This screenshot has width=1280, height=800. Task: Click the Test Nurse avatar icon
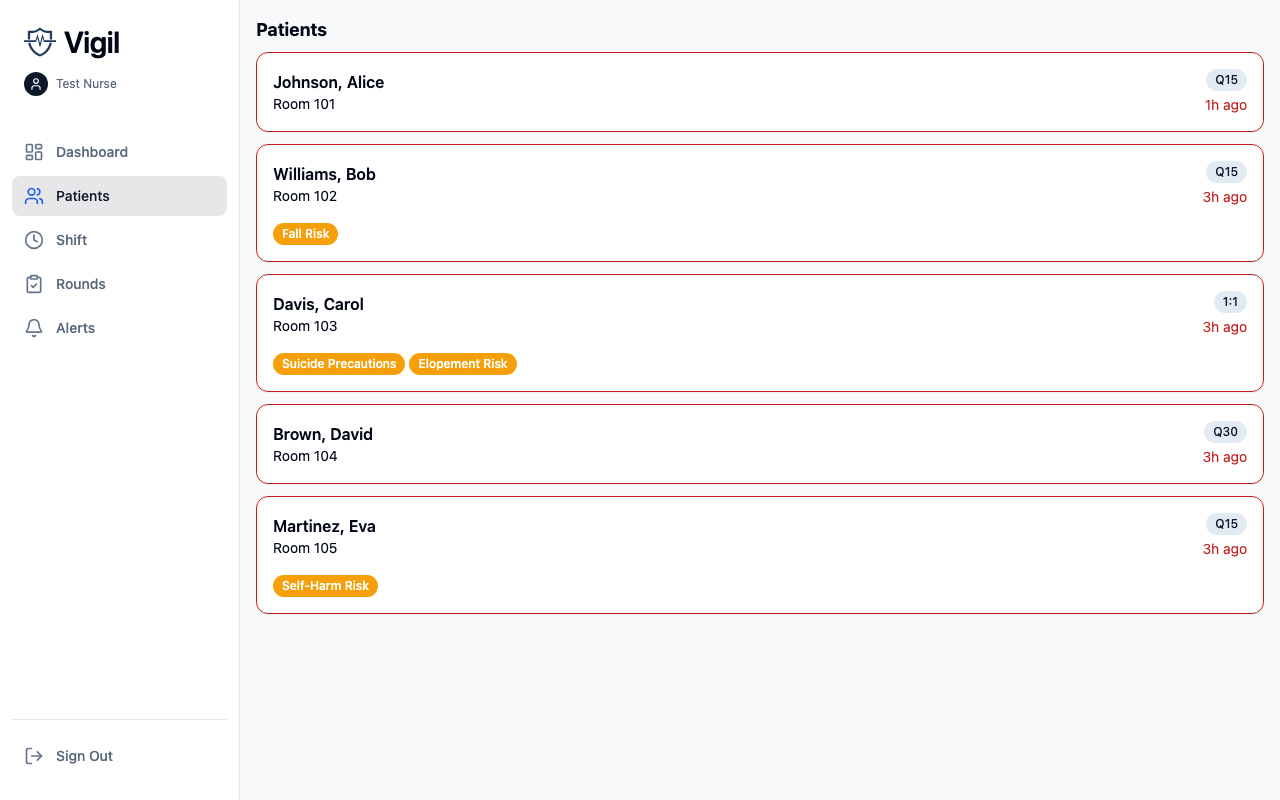[x=35, y=84]
